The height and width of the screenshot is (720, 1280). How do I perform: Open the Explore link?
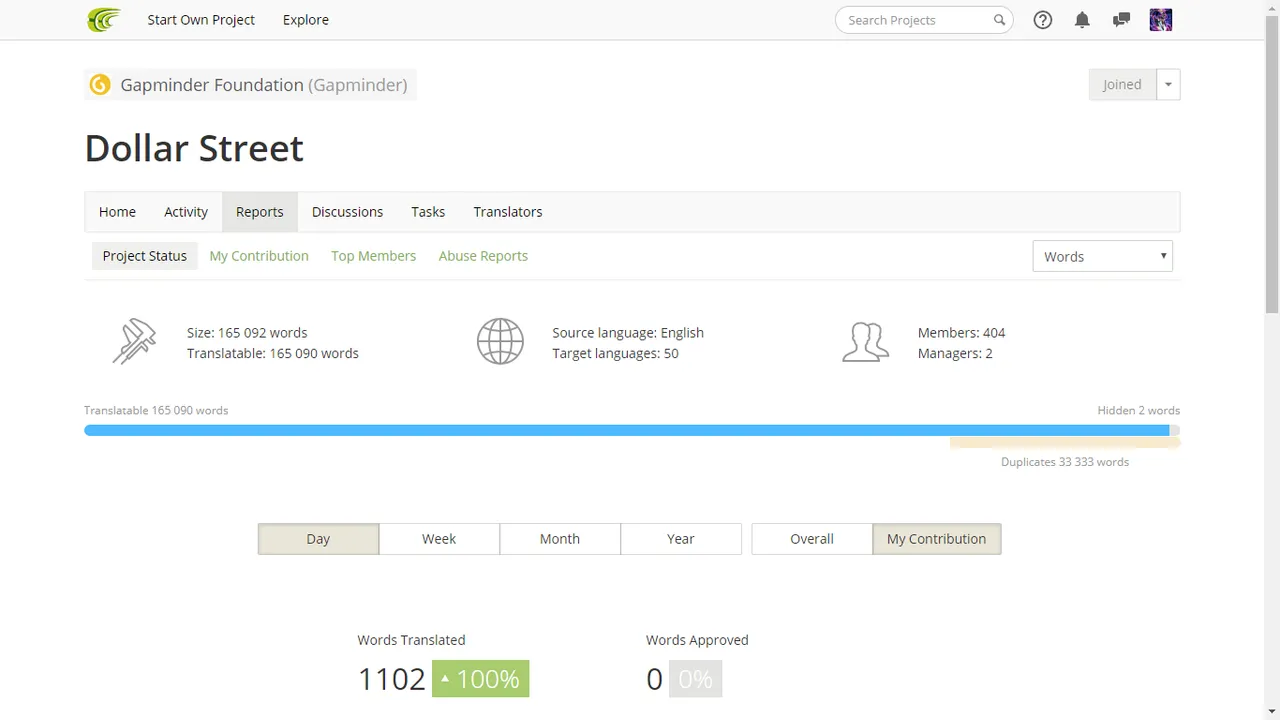(x=306, y=20)
